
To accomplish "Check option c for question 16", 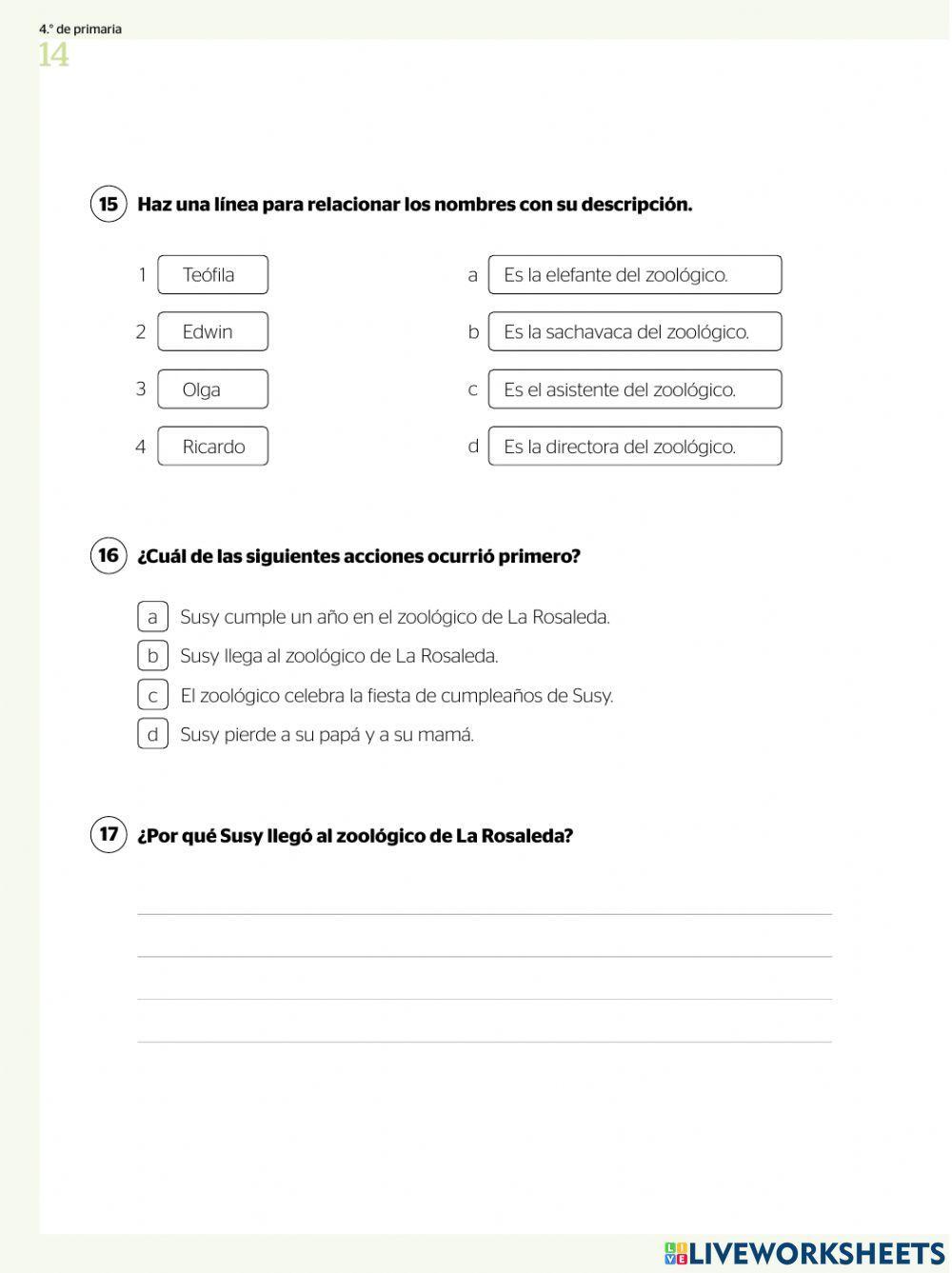I will pyautogui.click(x=152, y=696).
